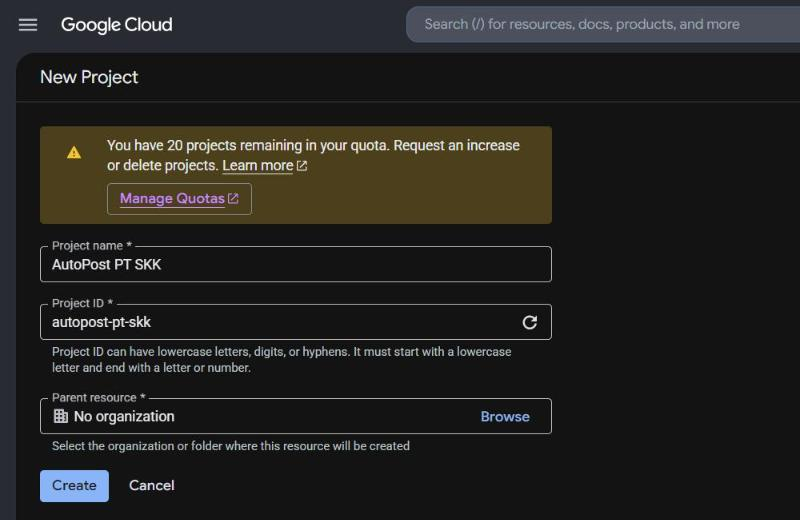
Task: Click the New Project page heading
Action: point(89,77)
